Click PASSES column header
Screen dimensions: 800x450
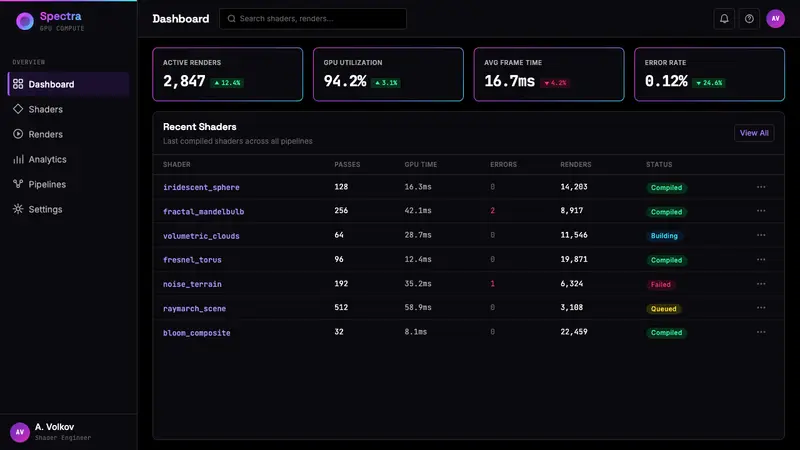(x=347, y=164)
